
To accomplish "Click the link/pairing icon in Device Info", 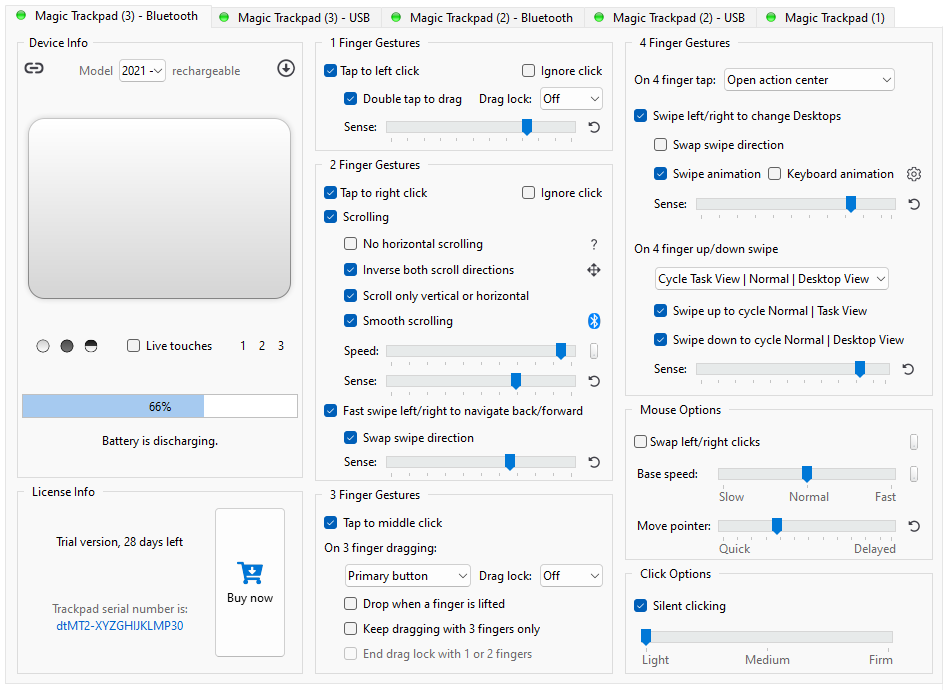I will tap(36, 68).
